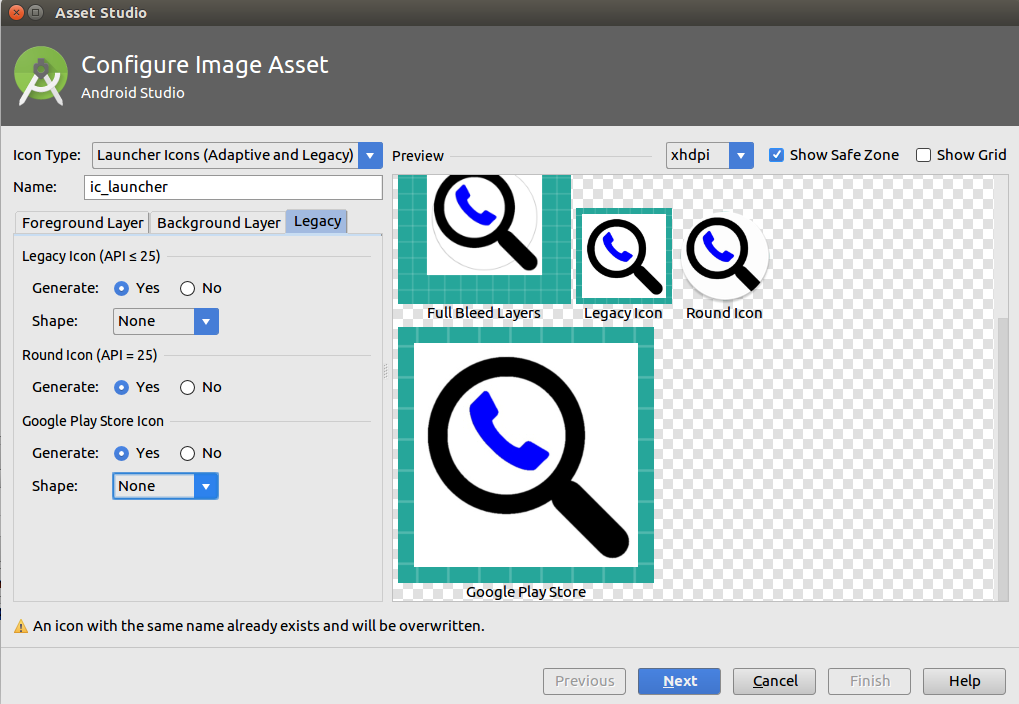Select the Round Icon preview thumbnail
This screenshot has height=704, width=1019.
click(x=725, y=254)
